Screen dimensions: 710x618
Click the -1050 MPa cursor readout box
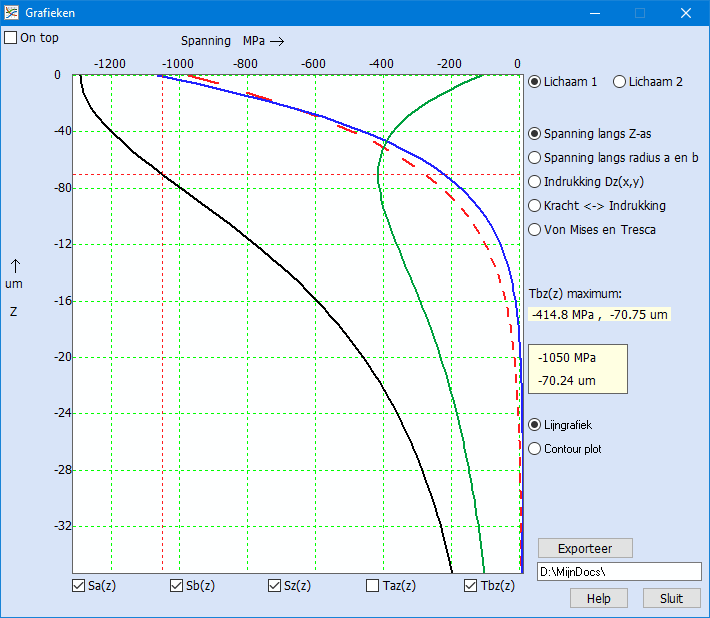coord(578,369)
